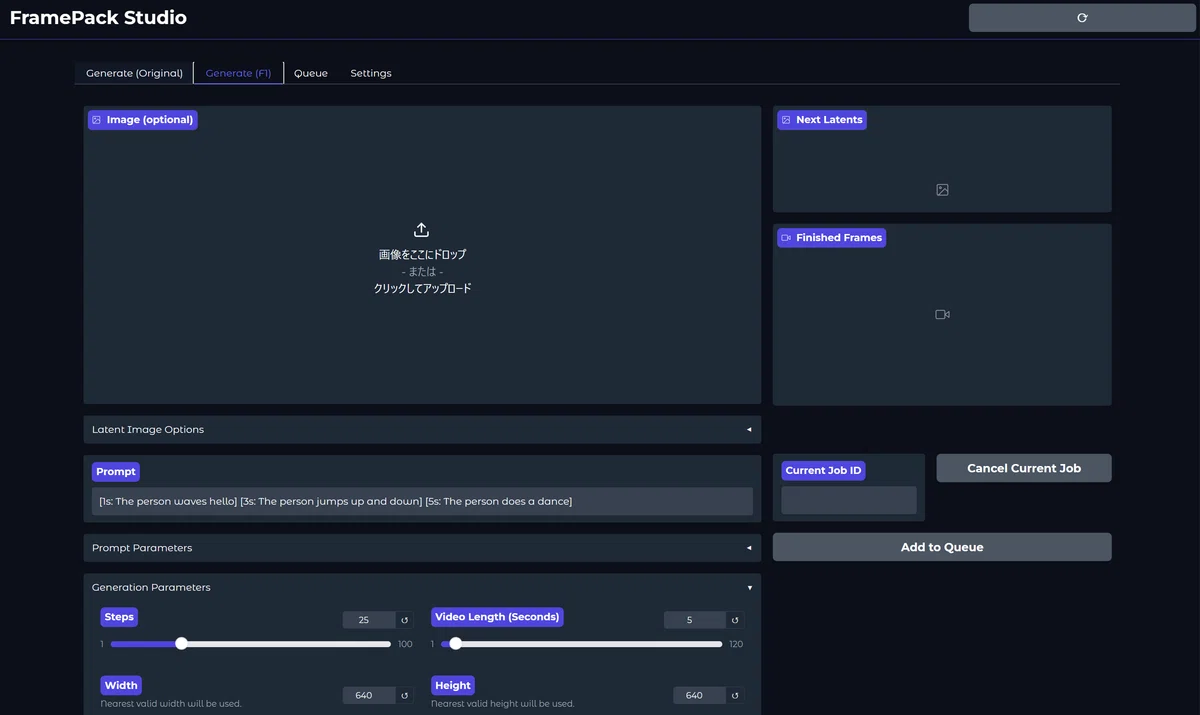This screenshot has width=1200, height=715.
Task: Click the "Nearest valid width will be used." hint
Action: pyautogui.click(x=171, y=704)
